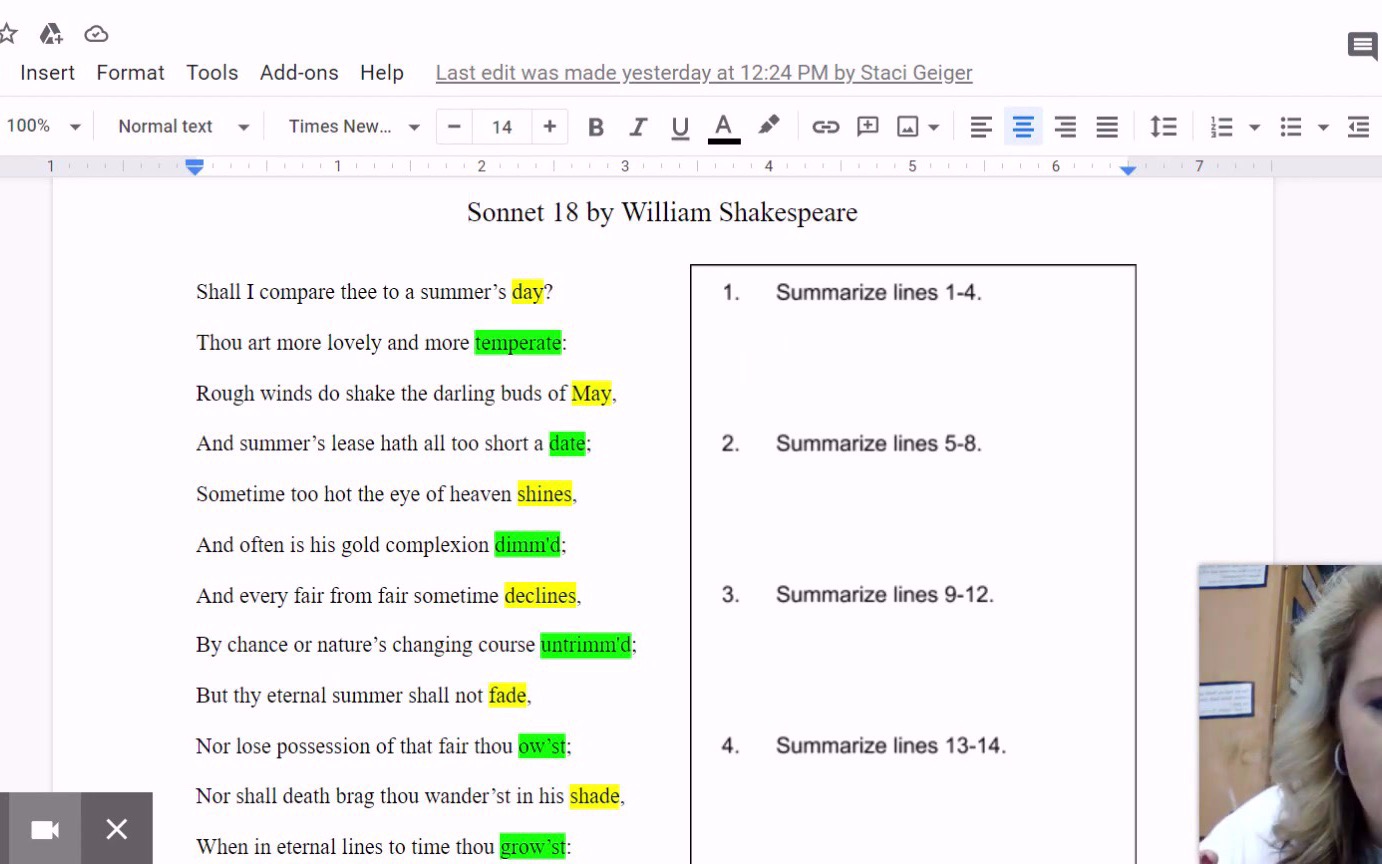1382x864 pixels.
Task: Click the text Summarize lines 9-12
Action: [x=885, y=594]
